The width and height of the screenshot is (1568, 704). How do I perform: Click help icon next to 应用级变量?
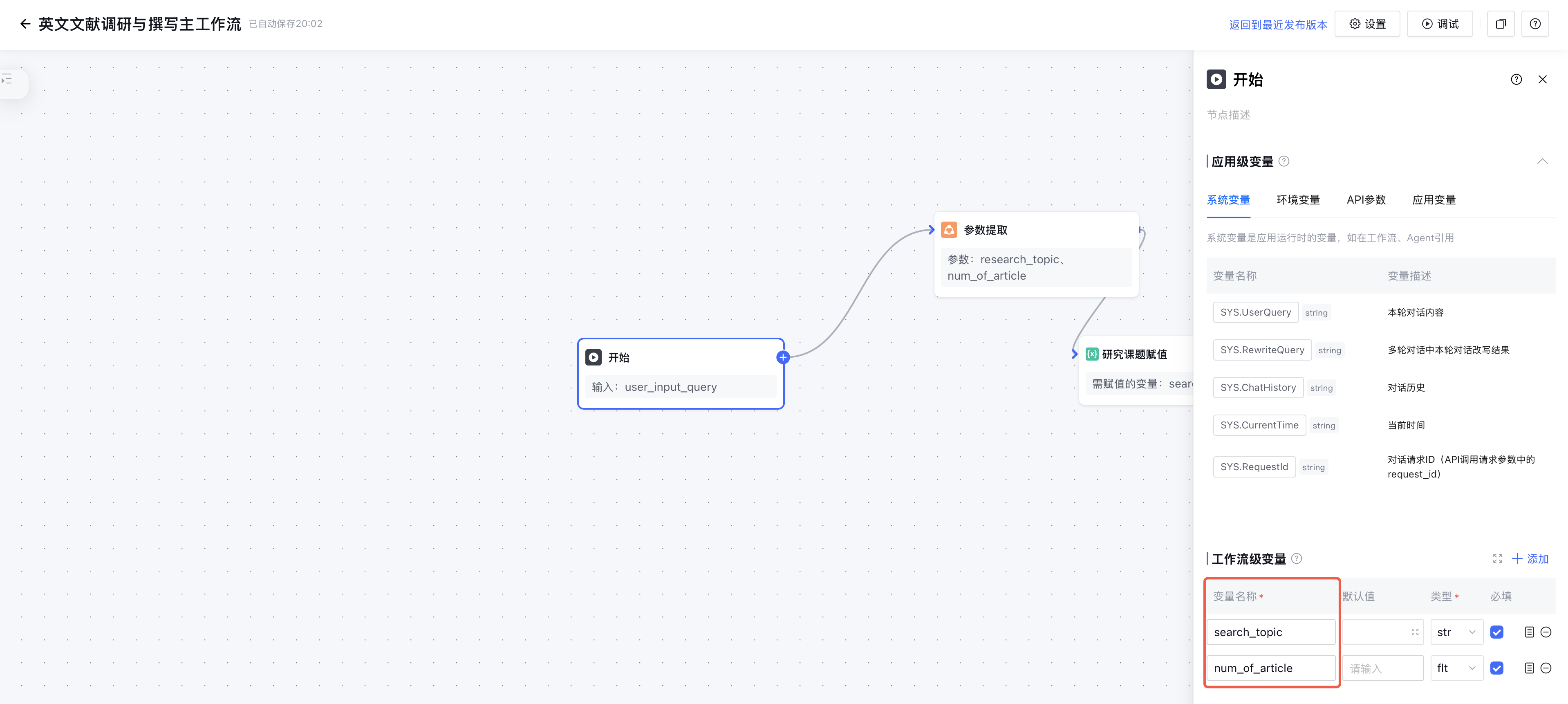(x=1284, y=161)
